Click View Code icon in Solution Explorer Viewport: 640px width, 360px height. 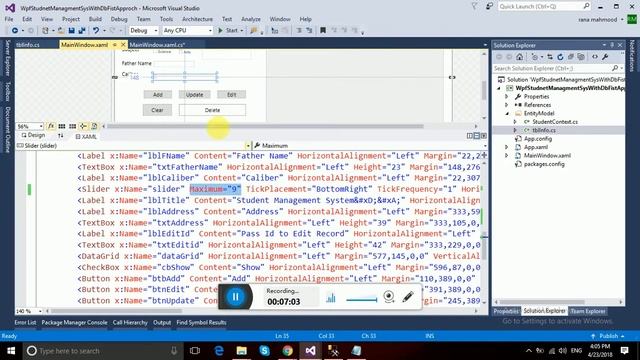click(x=595, y=57)
